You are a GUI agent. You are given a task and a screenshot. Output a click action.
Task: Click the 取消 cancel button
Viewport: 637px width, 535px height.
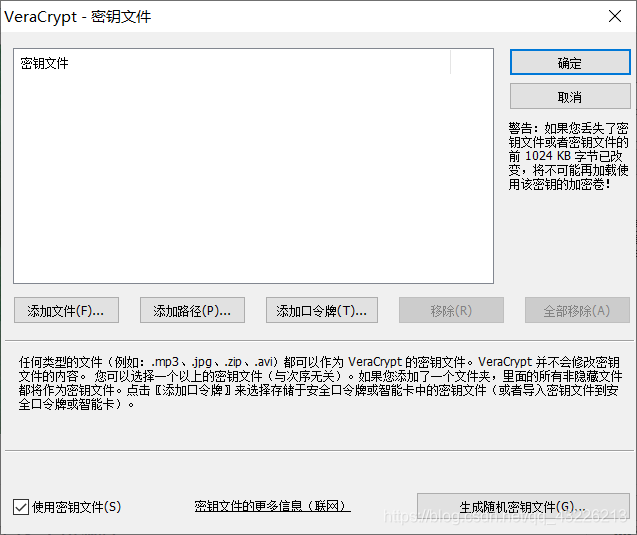point(570,96)
